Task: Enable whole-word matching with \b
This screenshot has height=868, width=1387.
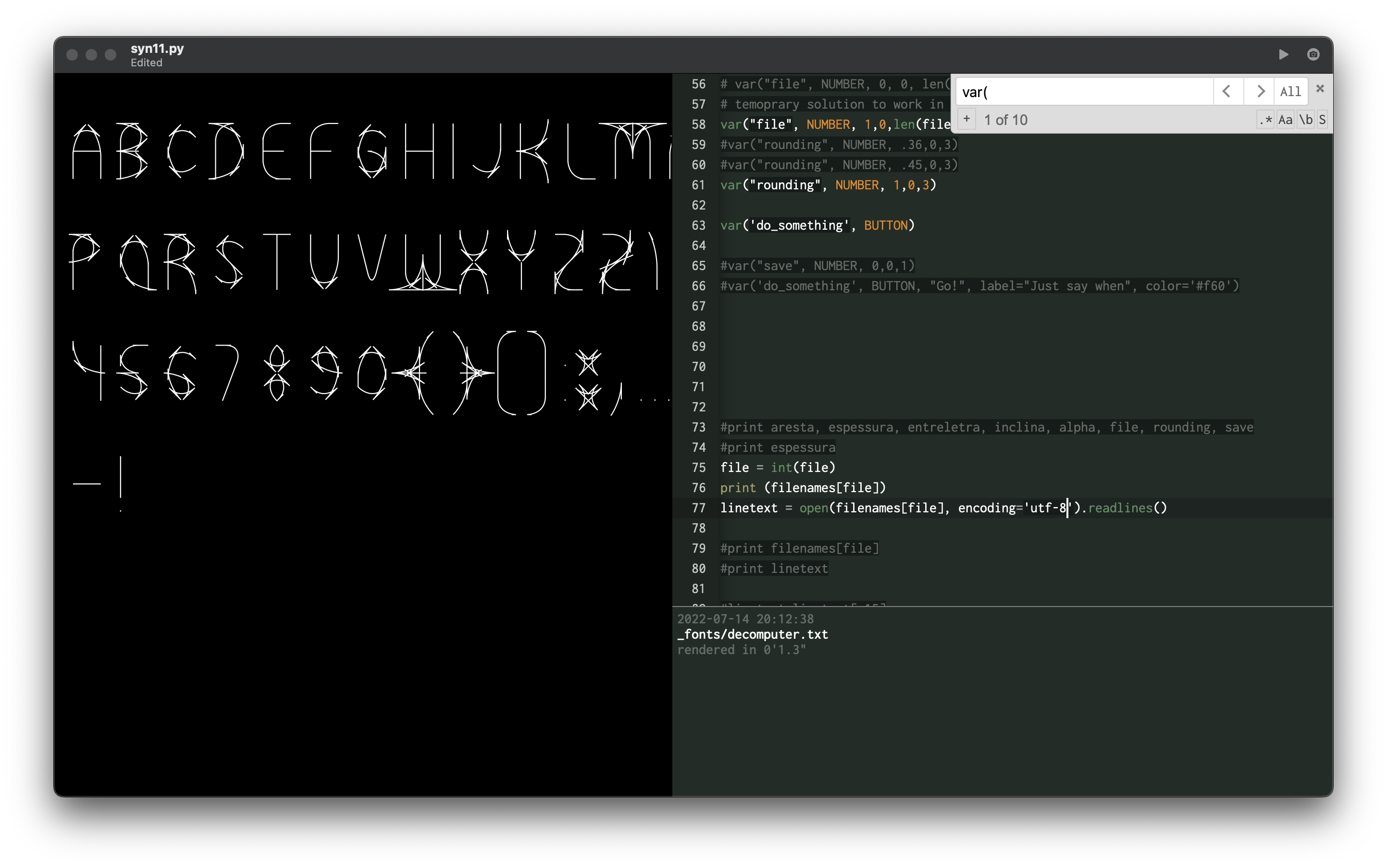Action: (x=1305, y=119)
